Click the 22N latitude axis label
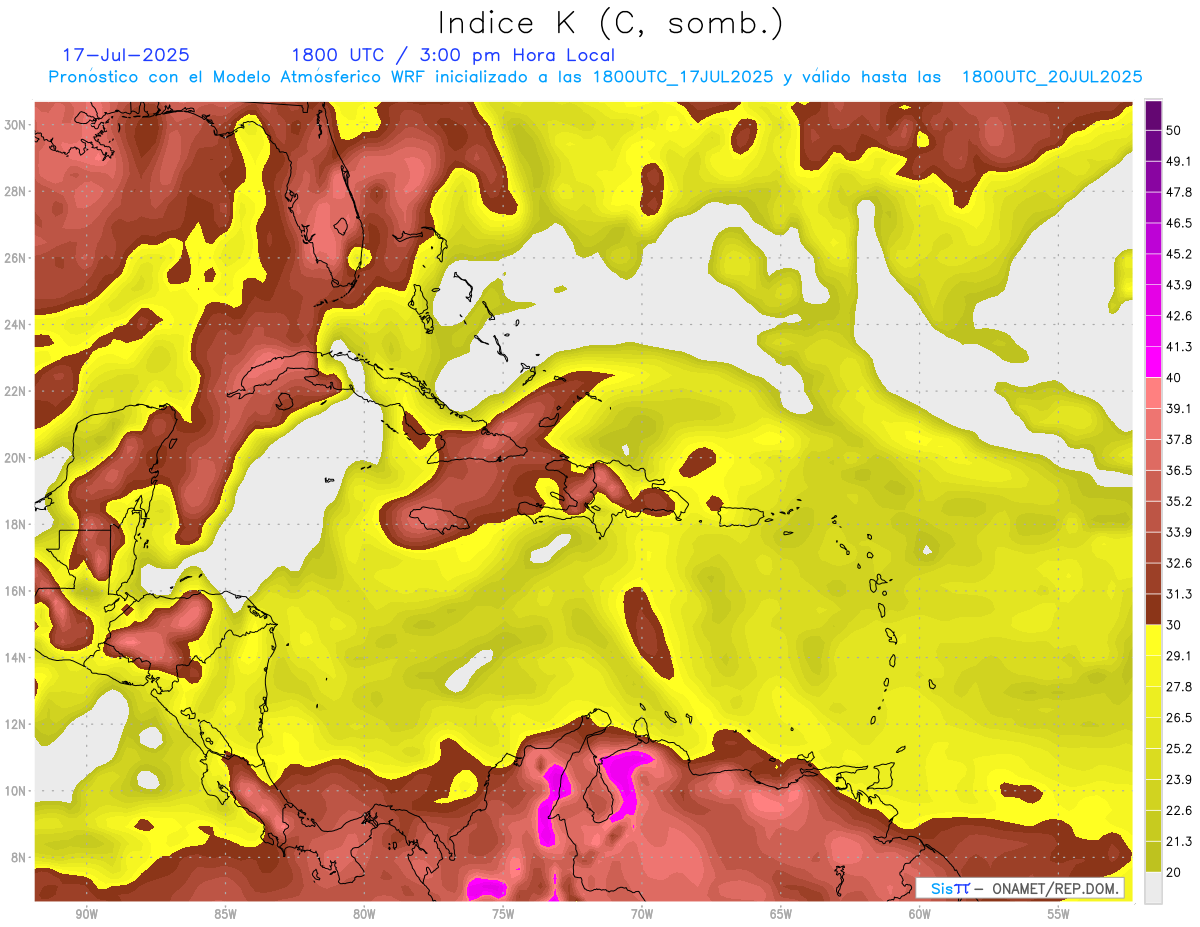The width and height of the screenshot is (1200, 927). click(17, 391)
